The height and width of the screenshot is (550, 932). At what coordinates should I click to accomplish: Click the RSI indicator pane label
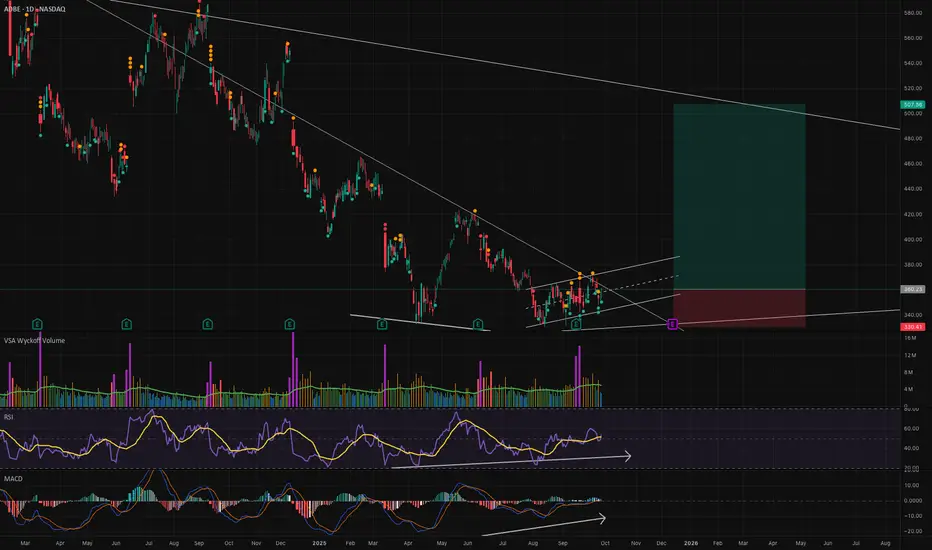[8, 417]
